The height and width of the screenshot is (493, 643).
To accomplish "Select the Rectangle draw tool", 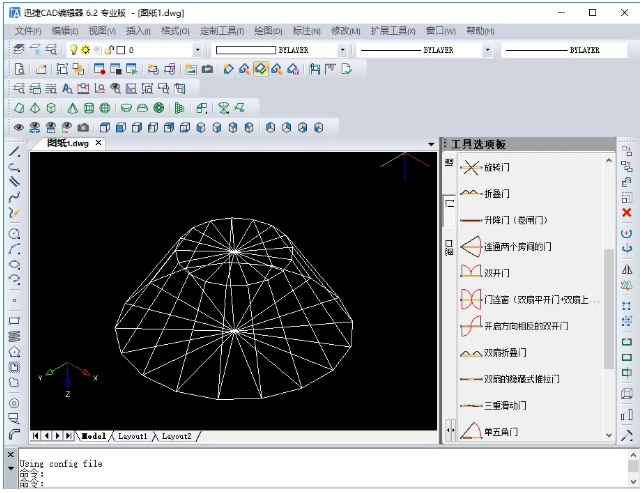I will (14, 321).
